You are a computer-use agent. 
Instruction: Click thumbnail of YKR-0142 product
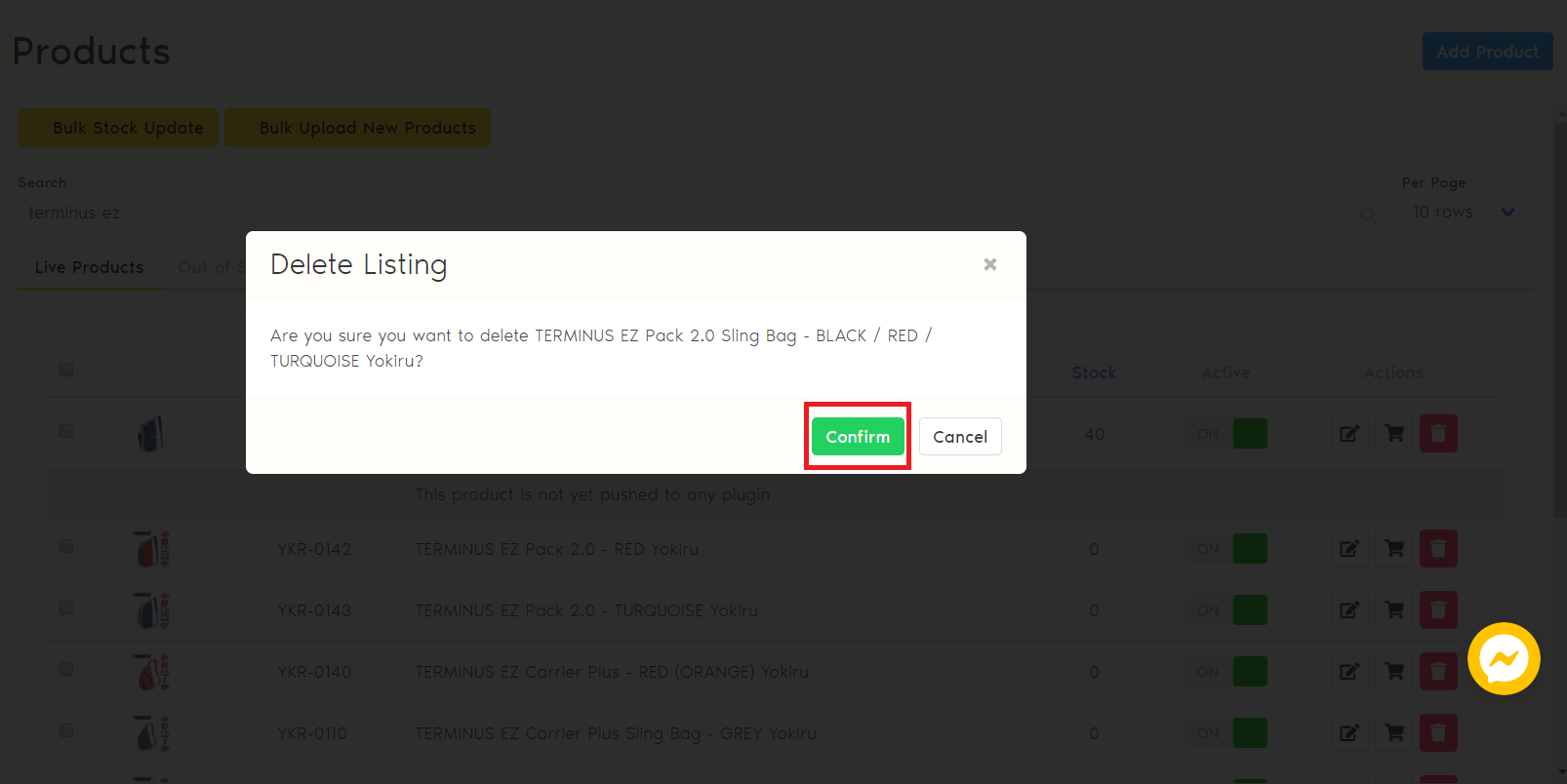(x=151, y=549)
